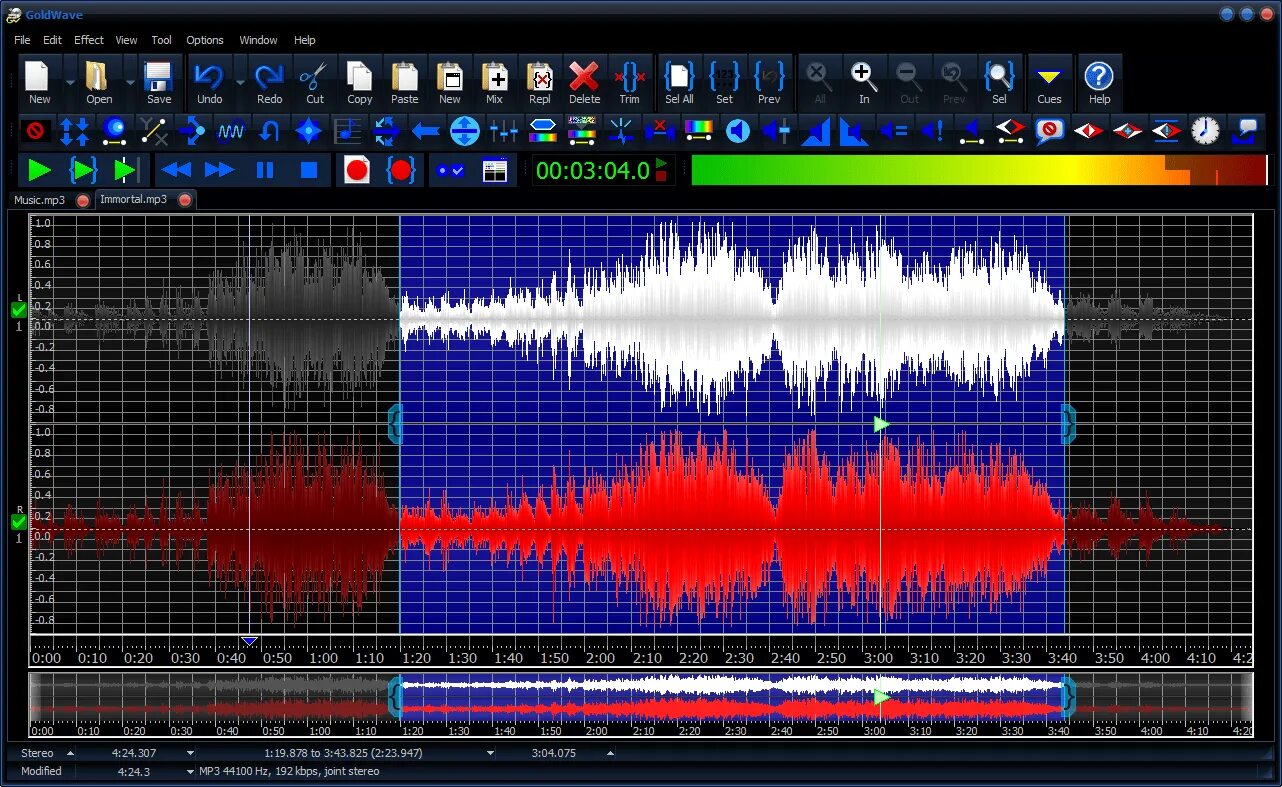Click inside the level meter gradient bar
Screen dimensions: 1282x787
click(980, 170)
